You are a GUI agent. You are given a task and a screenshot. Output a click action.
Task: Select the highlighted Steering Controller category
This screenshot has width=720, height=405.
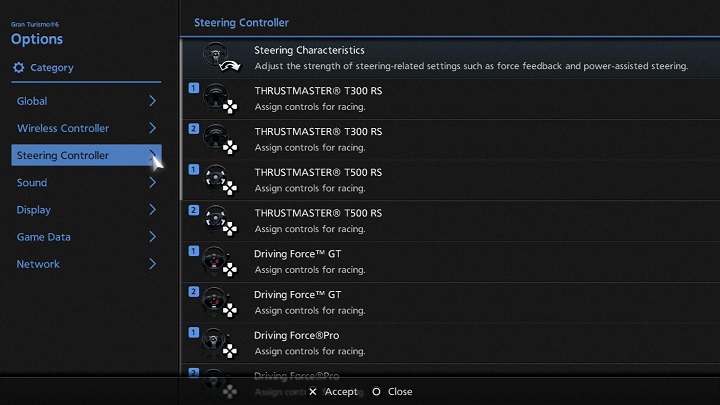click(x=63, y=155)
